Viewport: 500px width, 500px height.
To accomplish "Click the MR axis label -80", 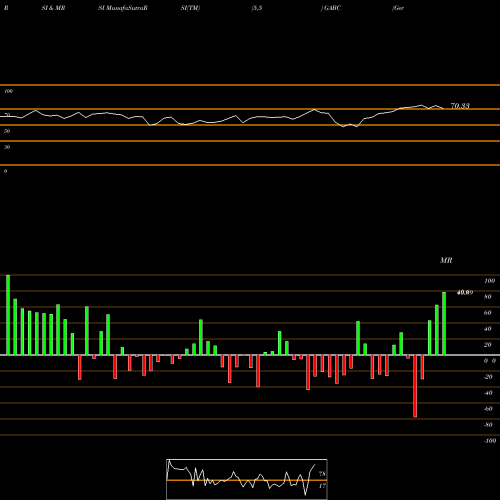I will (x=488, y=425).
